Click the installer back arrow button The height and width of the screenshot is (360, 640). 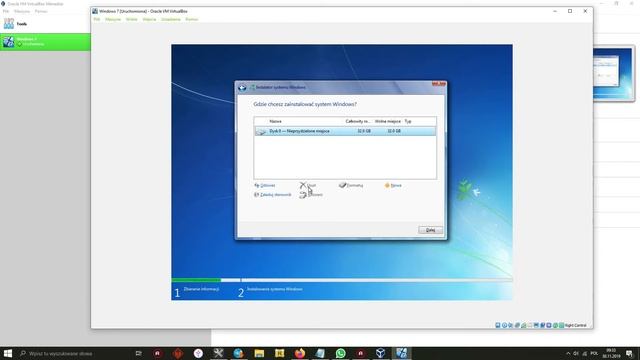[x=242, y=88]
